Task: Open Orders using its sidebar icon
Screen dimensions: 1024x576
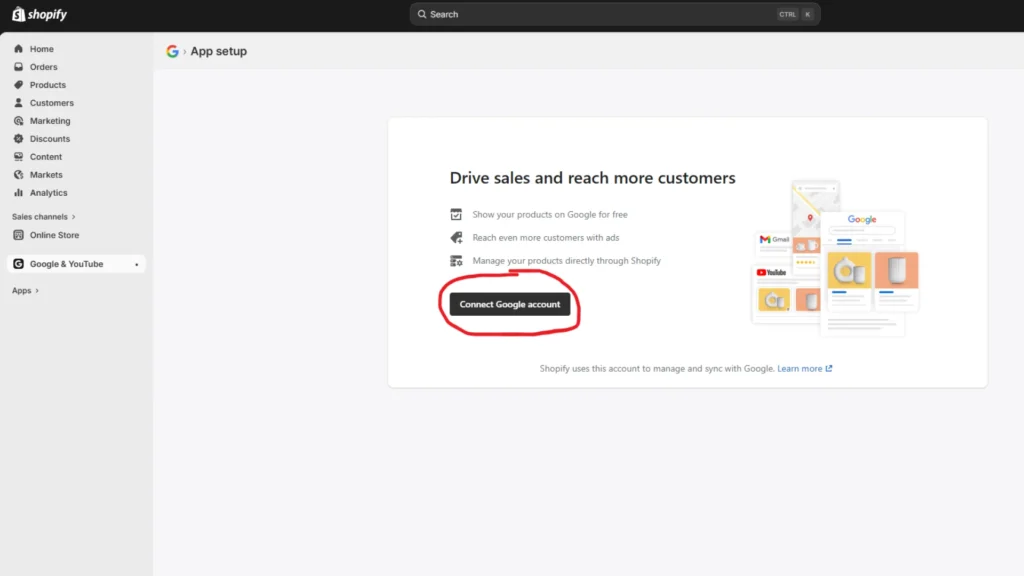Action: click(x=20, y=66)
